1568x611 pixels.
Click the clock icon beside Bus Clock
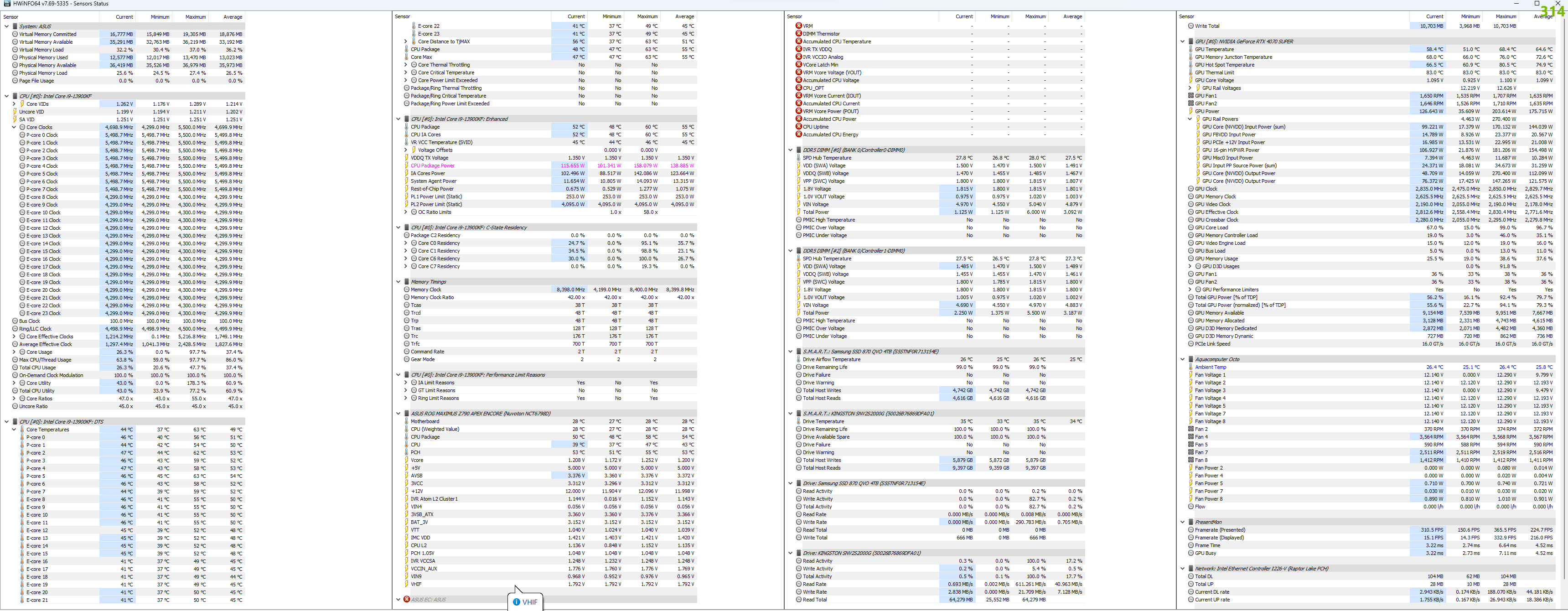coord(15,321)
